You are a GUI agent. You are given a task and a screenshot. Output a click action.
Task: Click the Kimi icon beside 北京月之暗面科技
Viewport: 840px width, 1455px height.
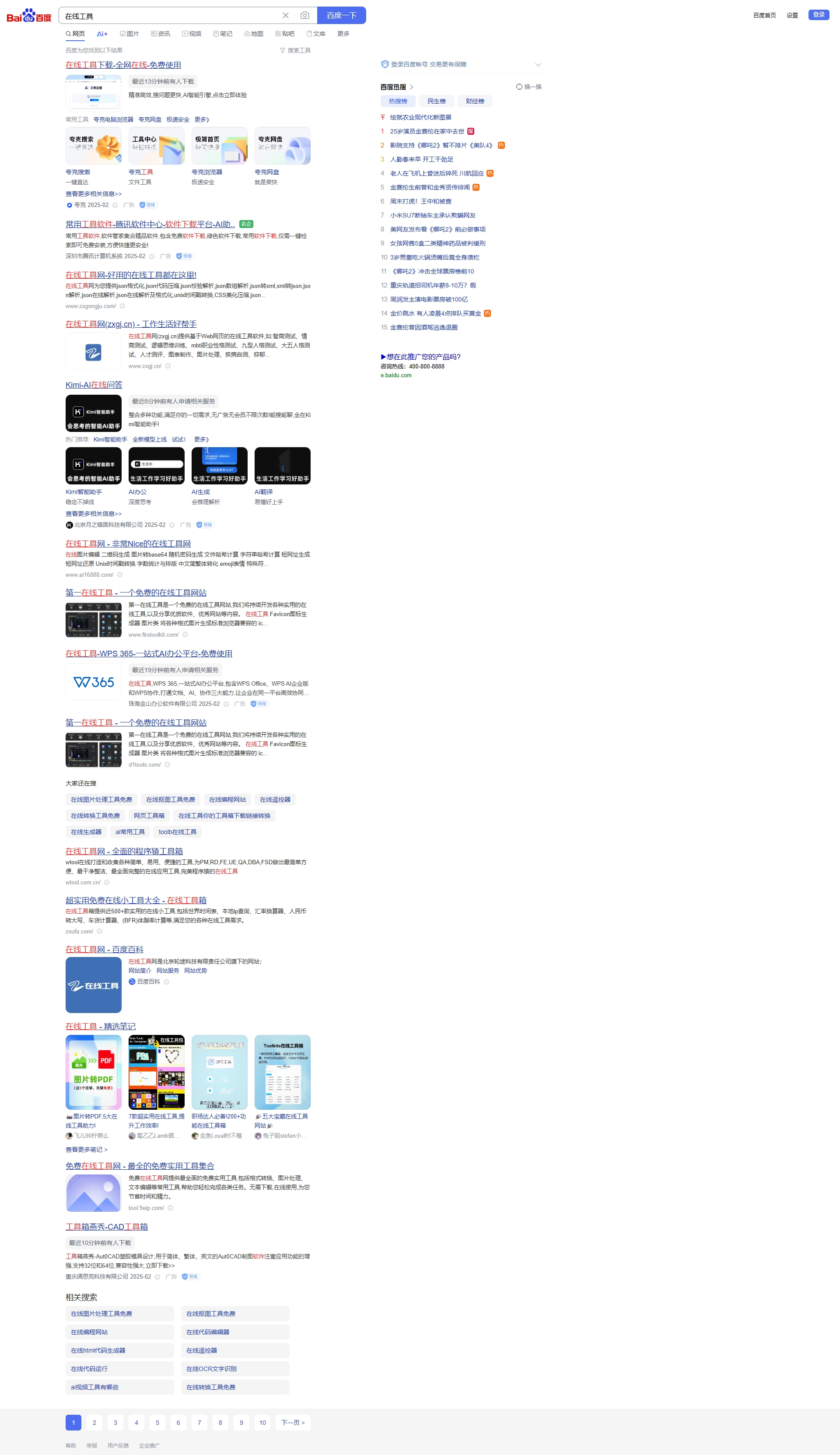click(69, 526)
